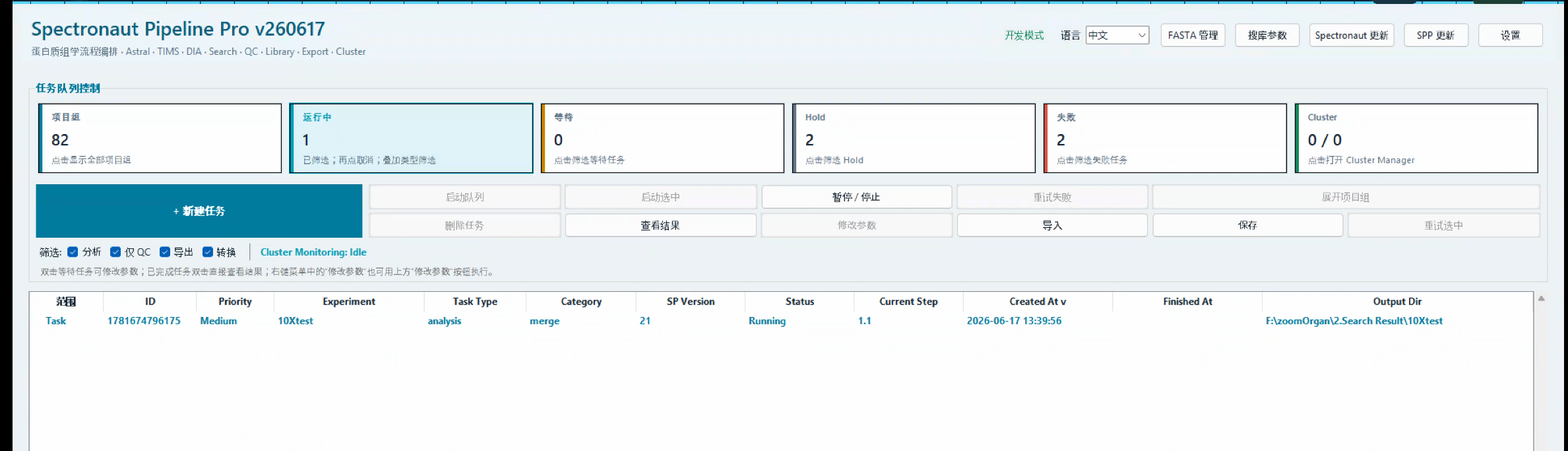Click the analysis task type cell

point(445,321)
